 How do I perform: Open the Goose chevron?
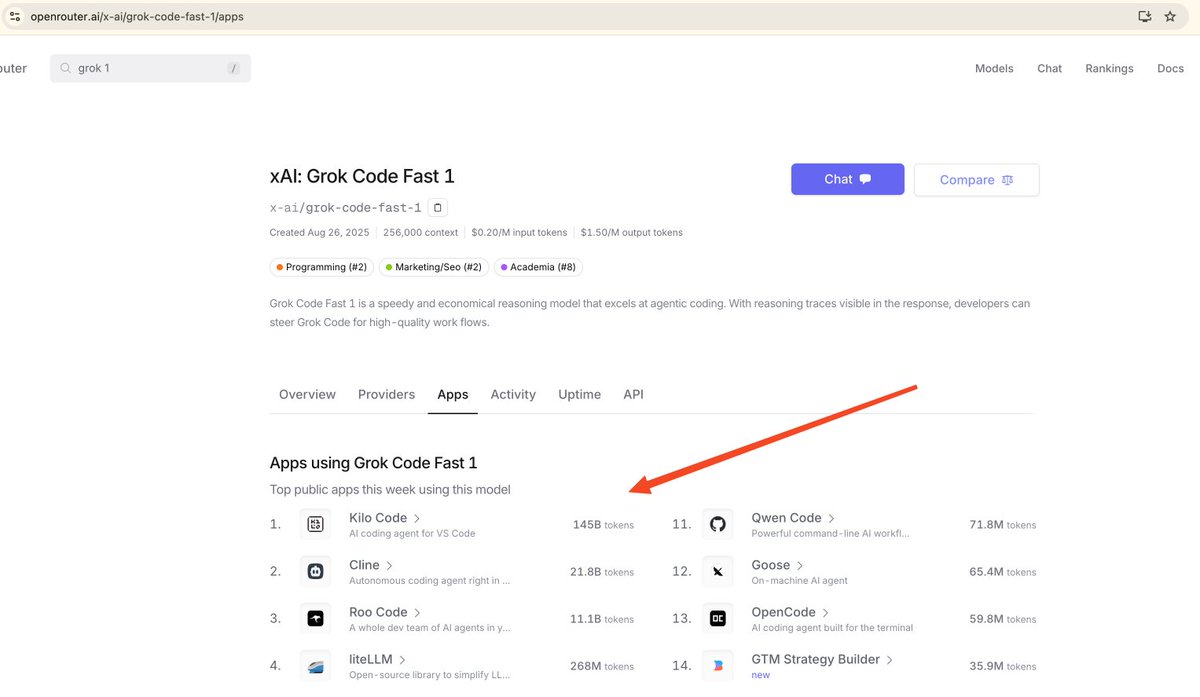[800, 565]
